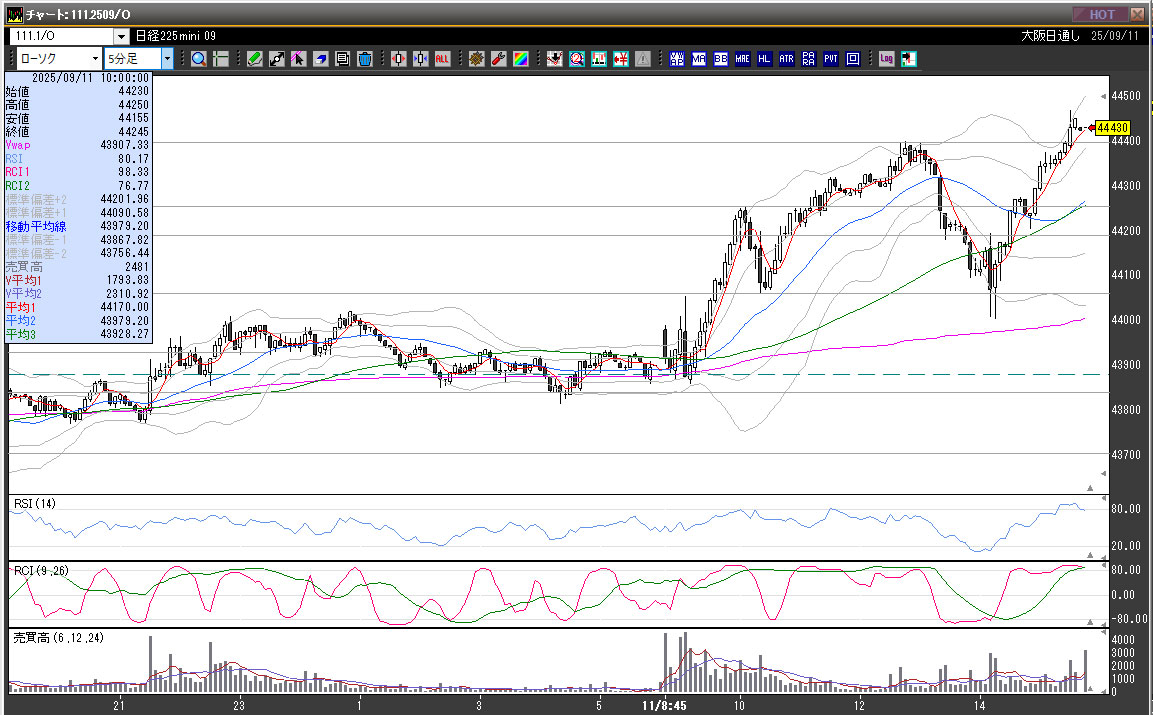Click the 11/8:45 session marker on time axis
The width and height of the screenshot is (1153, 715).
coord(664,705)
